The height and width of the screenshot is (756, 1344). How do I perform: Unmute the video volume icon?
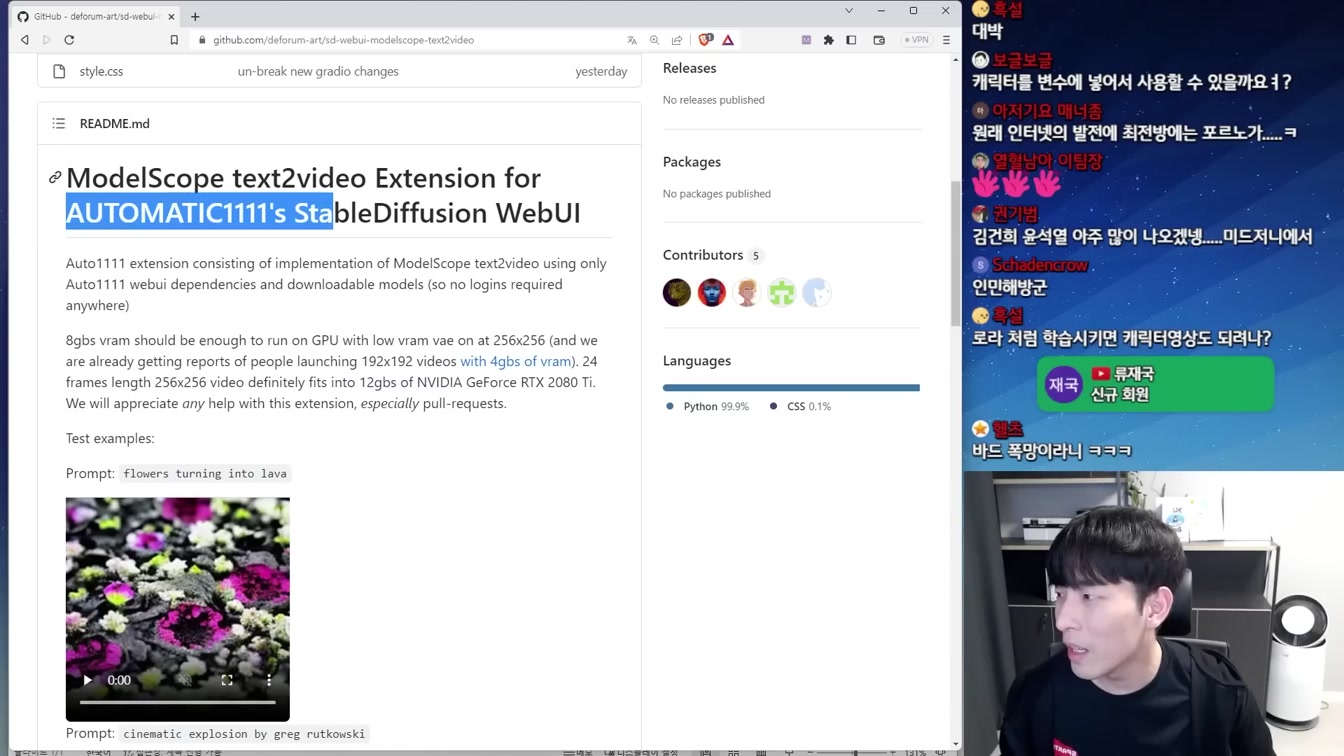pyautogui.click(x=186, y=680)
